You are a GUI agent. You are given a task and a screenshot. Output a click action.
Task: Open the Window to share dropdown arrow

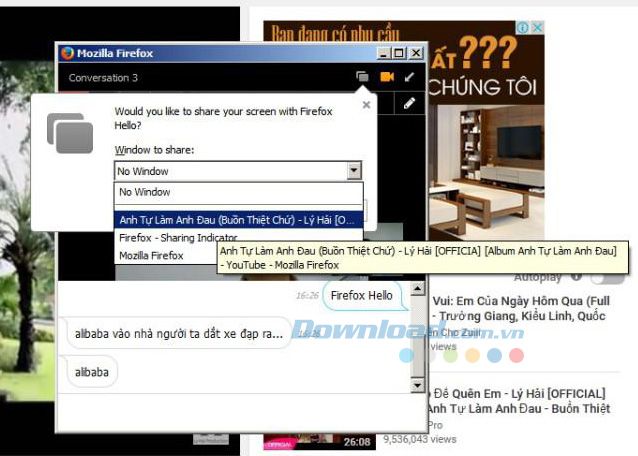point(354,170)
